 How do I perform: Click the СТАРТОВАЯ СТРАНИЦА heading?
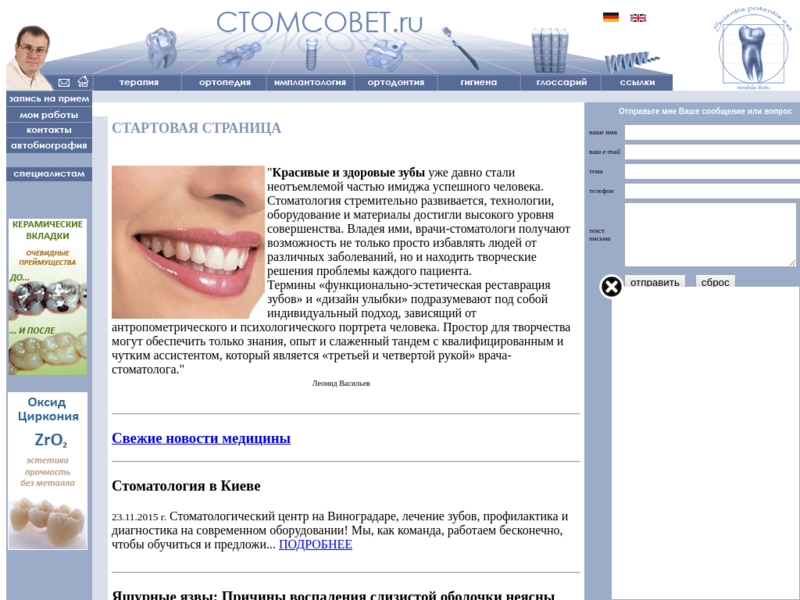click(196, 128)
